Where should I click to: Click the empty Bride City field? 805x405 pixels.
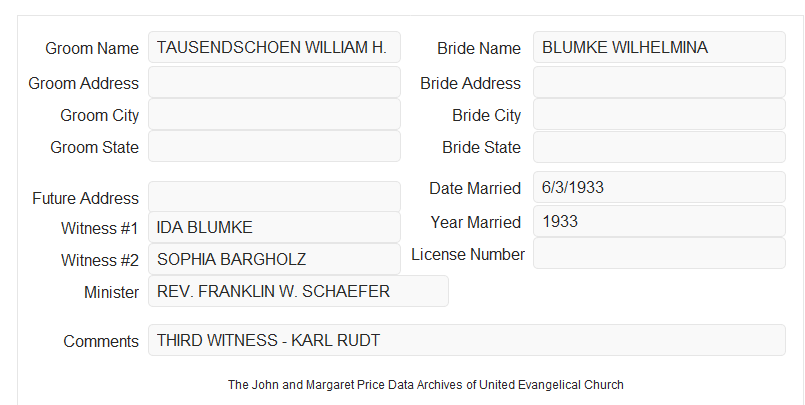[x=659, y=114]
